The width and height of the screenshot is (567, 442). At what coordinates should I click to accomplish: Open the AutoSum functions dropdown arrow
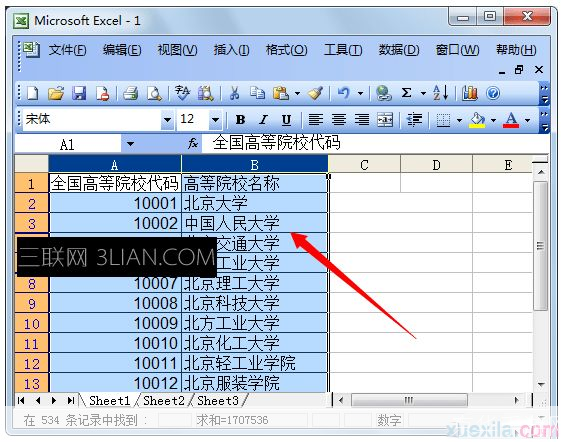(x=423, y=93)
